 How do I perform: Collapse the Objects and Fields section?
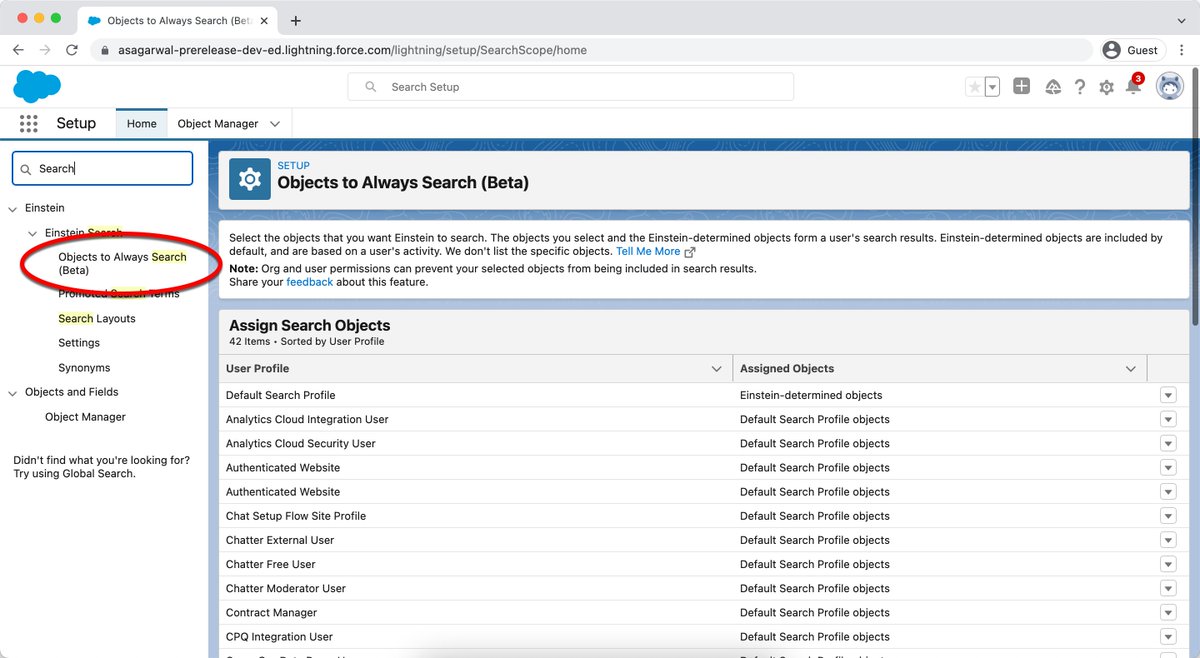click(13, 393)
